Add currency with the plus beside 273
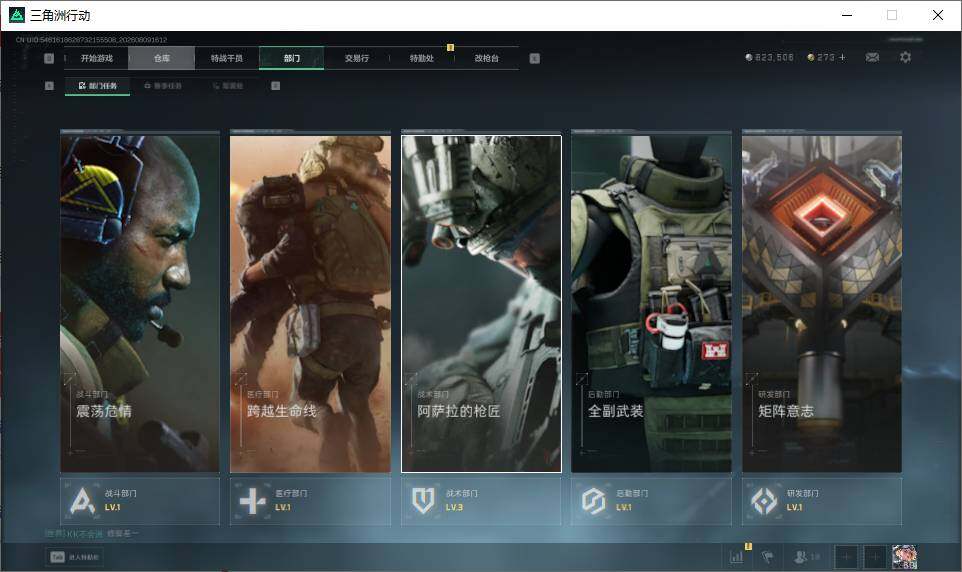The height and width of the screenshot is (572, 962). 842,57
